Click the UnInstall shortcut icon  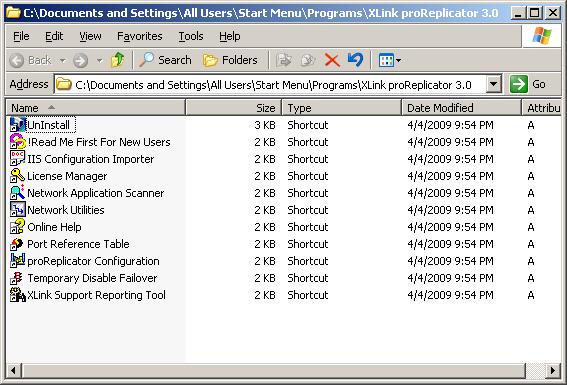pyautogui.click(x=17, y=125)
